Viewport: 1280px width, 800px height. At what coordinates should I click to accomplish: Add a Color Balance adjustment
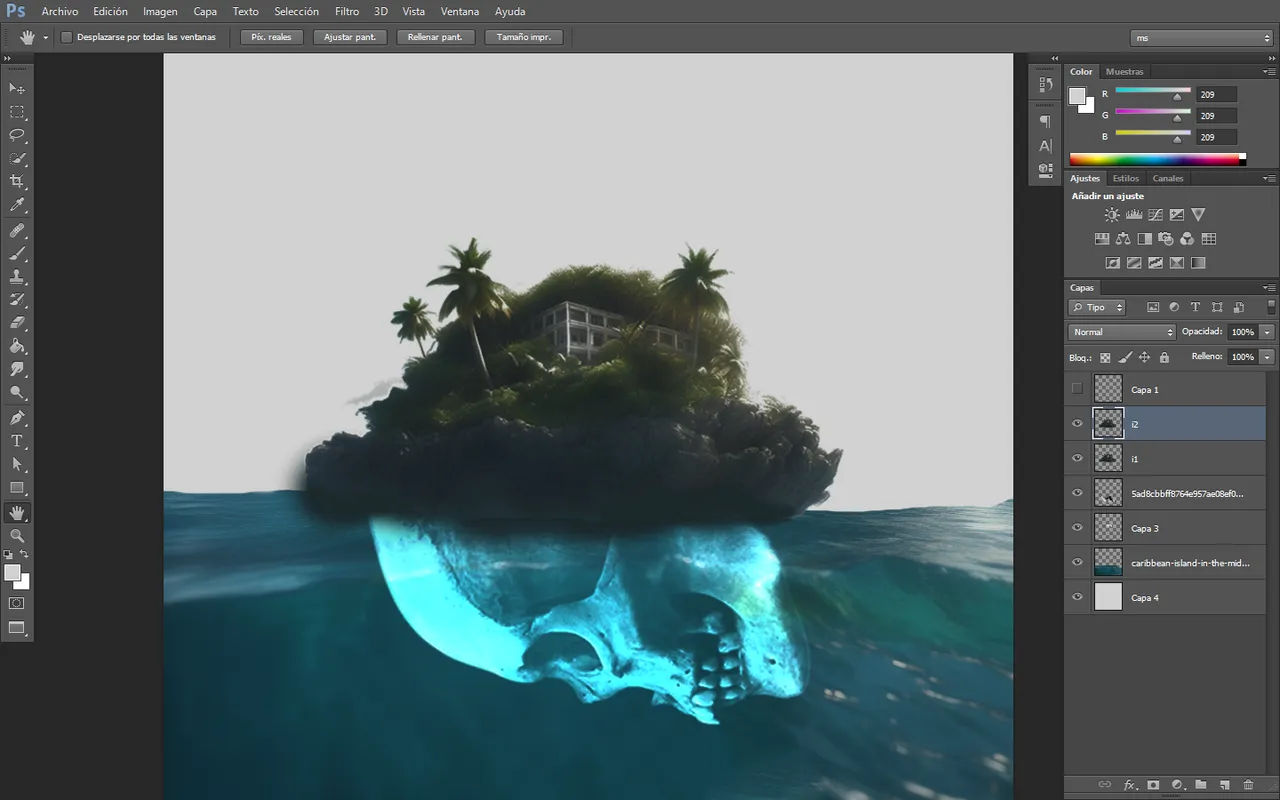coord(1123,239)
